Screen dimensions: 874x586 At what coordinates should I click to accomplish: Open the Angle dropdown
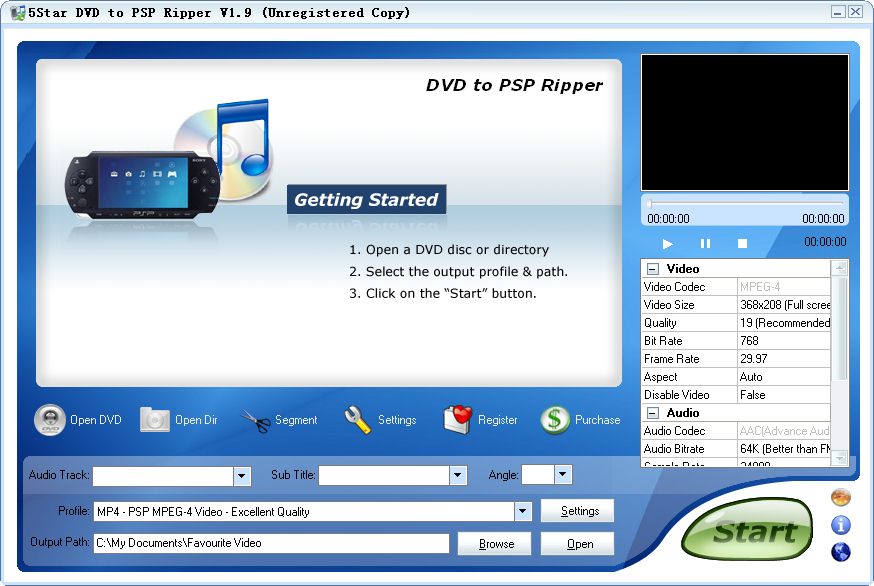(563, 474)
